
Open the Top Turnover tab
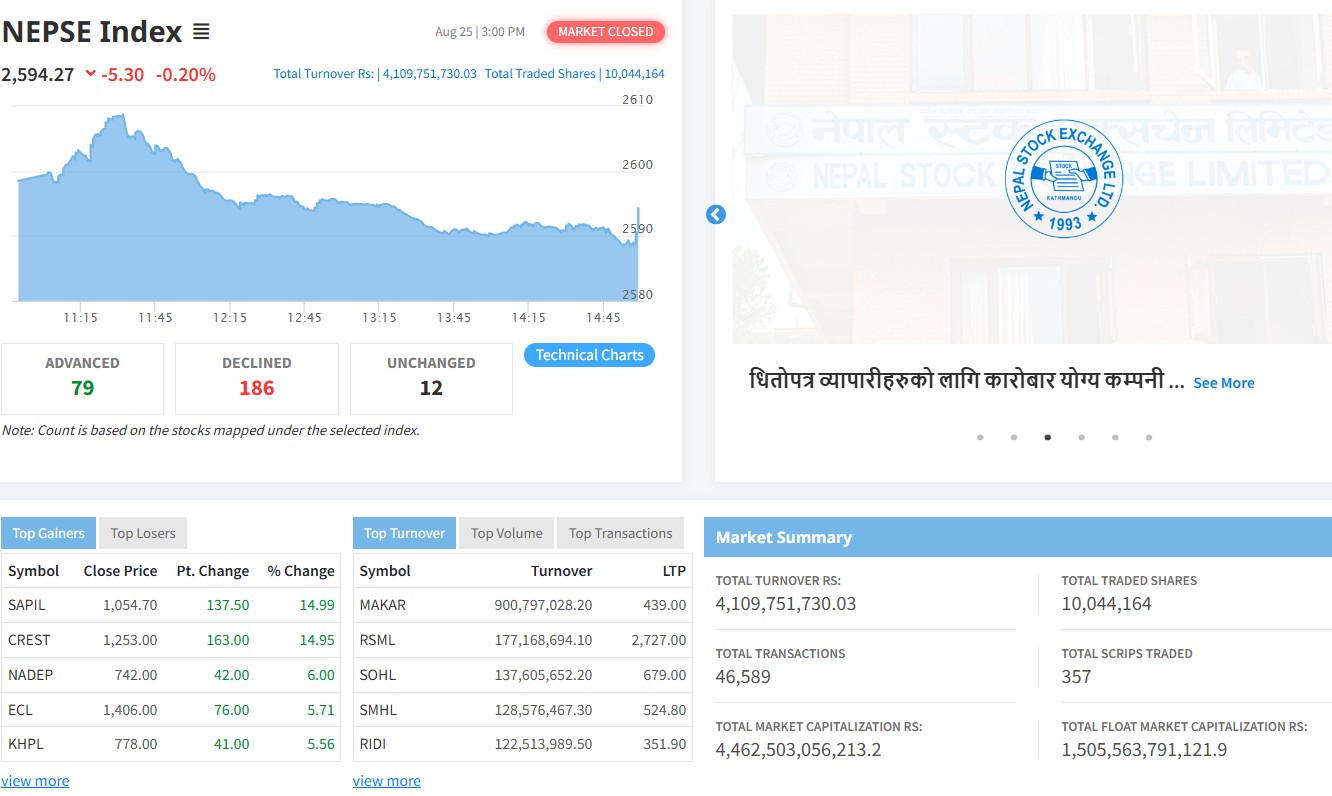pos(404,533)
